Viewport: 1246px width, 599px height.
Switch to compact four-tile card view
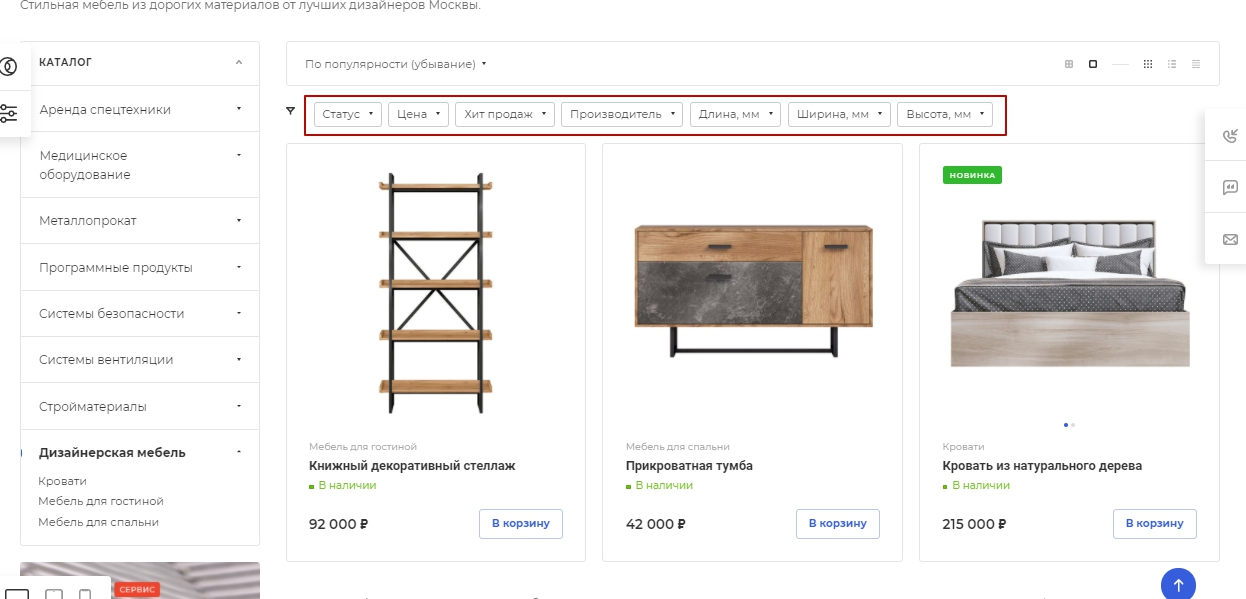pos(1068,64)
